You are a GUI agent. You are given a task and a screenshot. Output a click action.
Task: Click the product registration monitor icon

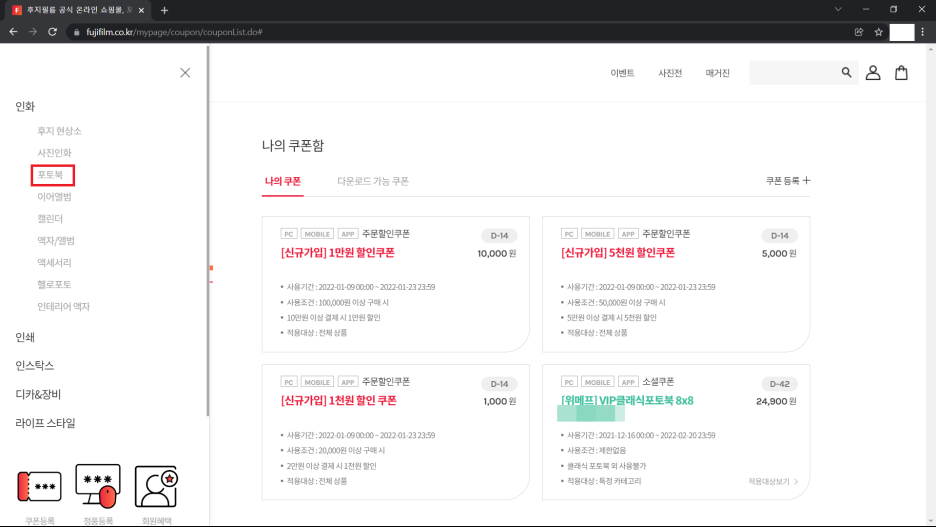(x=98, y=486)
